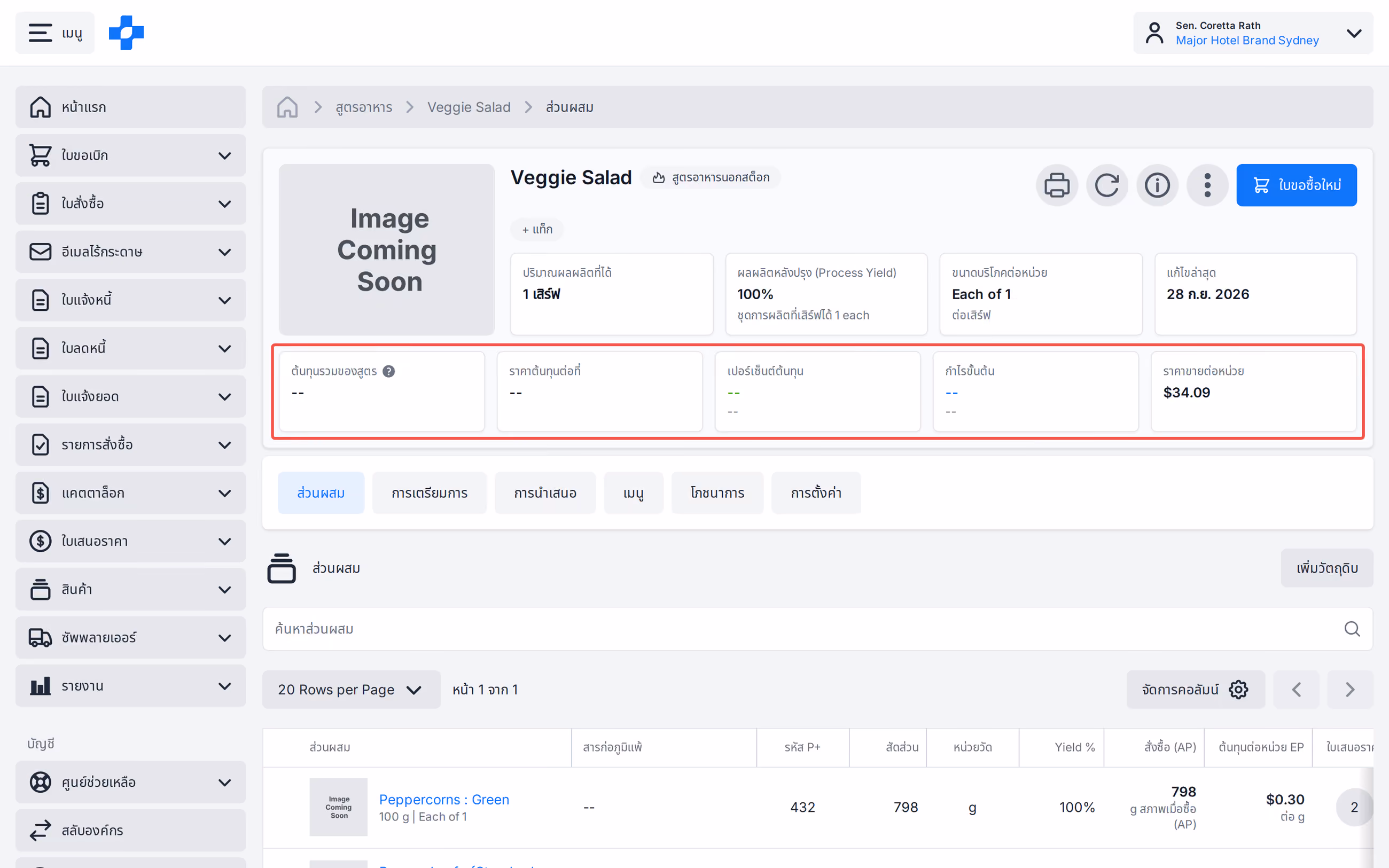Image resolution: width=1389 pixels, height=868 pixels.
Task: Click the Peppercorns Green thumbnail image
Action: 339,807
